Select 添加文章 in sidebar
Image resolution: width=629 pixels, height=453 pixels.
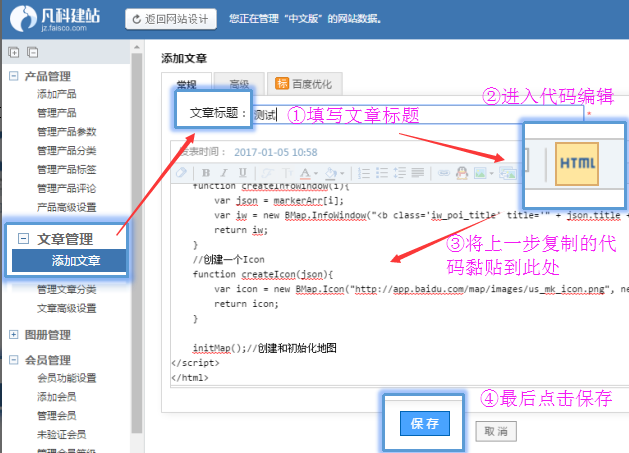pos(69,261)
